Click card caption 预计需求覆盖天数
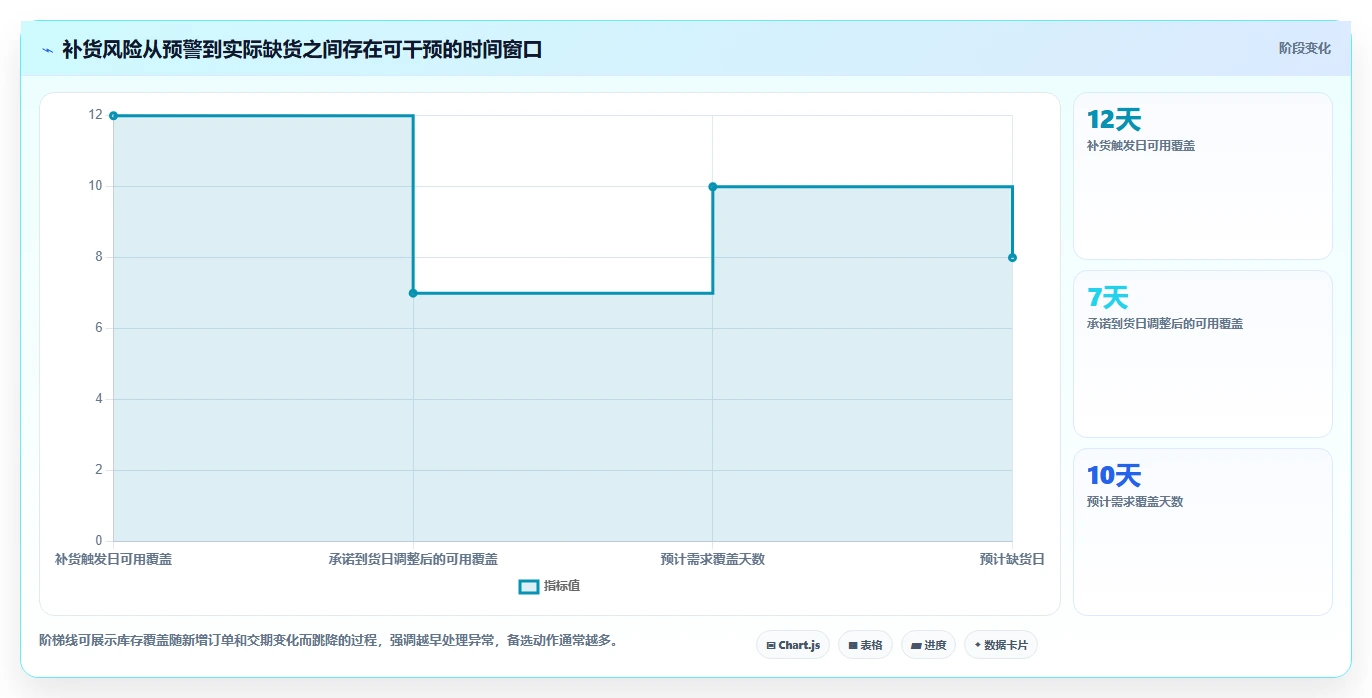 coord(1135,502)
